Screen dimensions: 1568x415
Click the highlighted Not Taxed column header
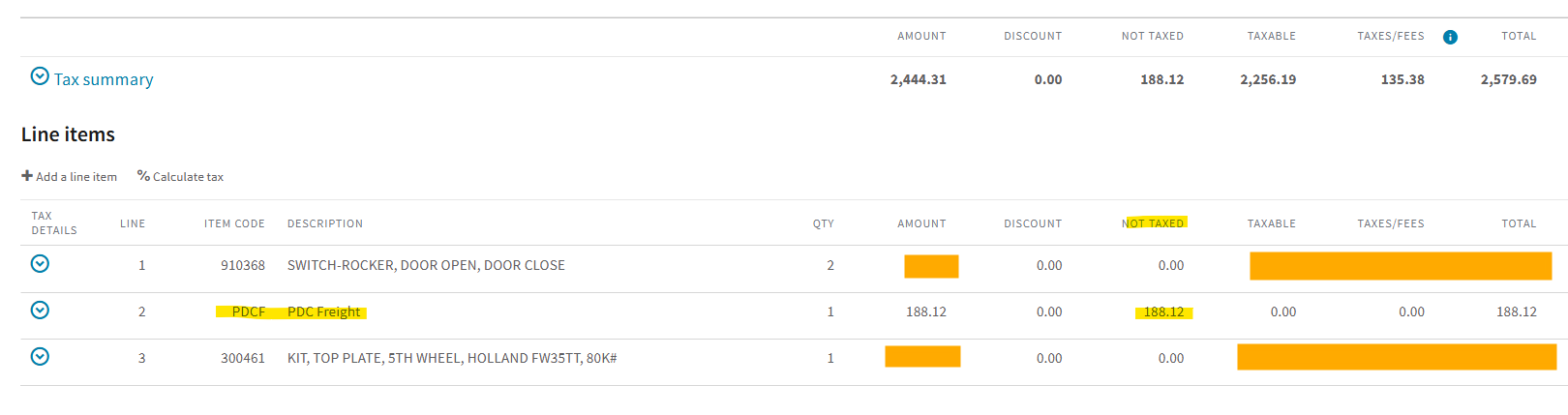1153,223
